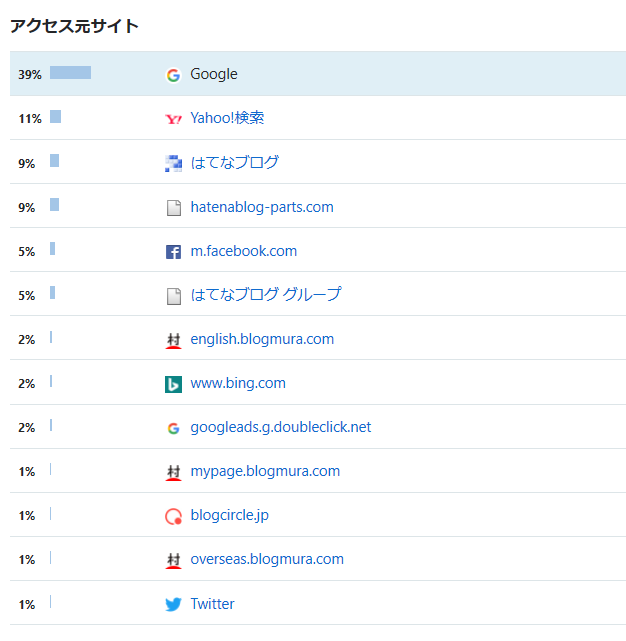Open the googleads.g.doubleclick.net link
This screenshot has width=626, height=641.
(280, 427)
